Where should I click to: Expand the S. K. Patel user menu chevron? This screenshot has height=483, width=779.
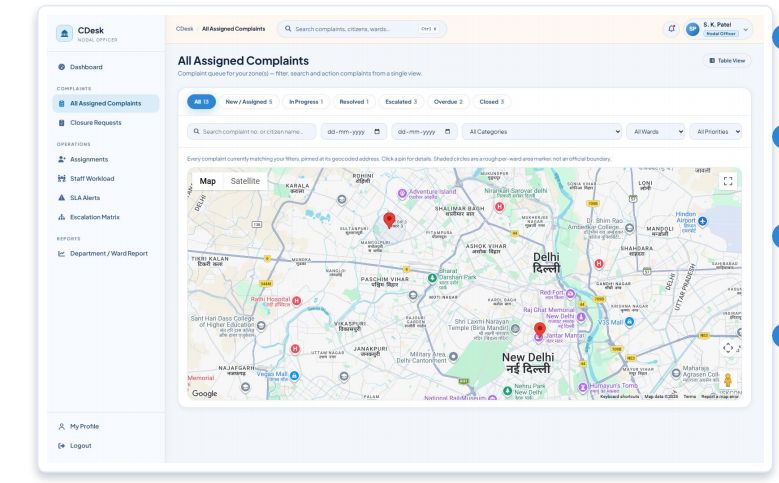click(x=745, y=30)
